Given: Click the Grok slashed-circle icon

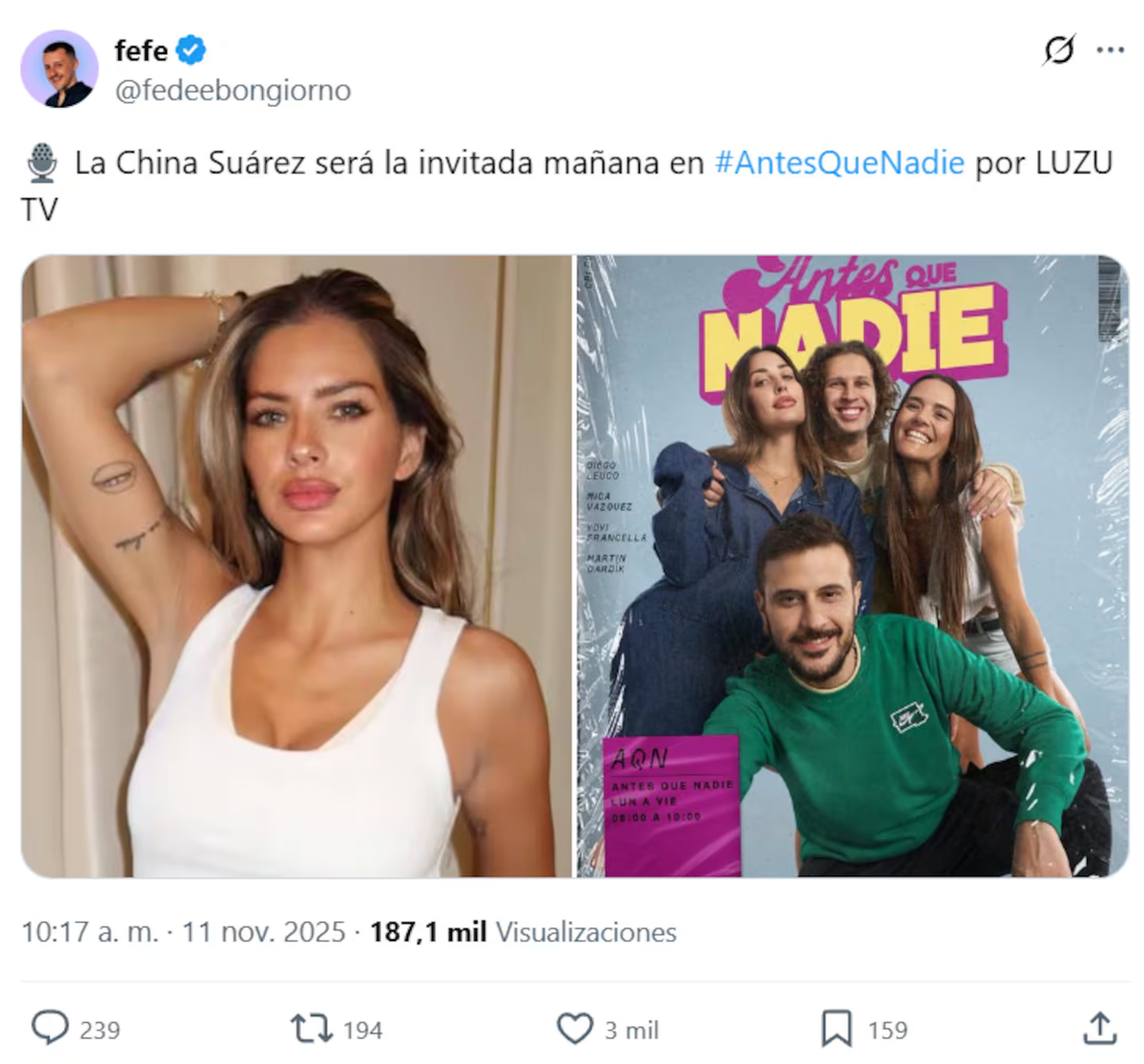Looking at the screenshot, I should tap(1059, 50).
